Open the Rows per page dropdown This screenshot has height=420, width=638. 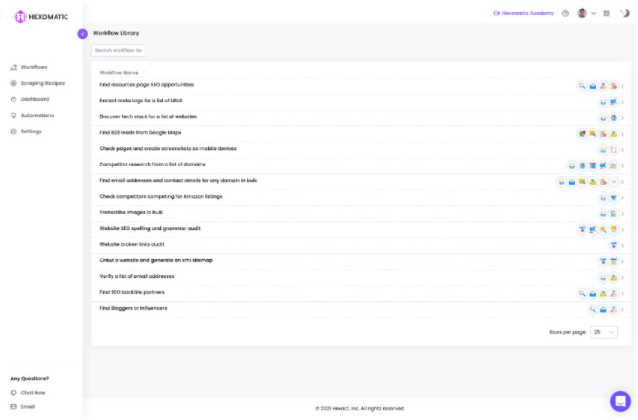[604, 332]
